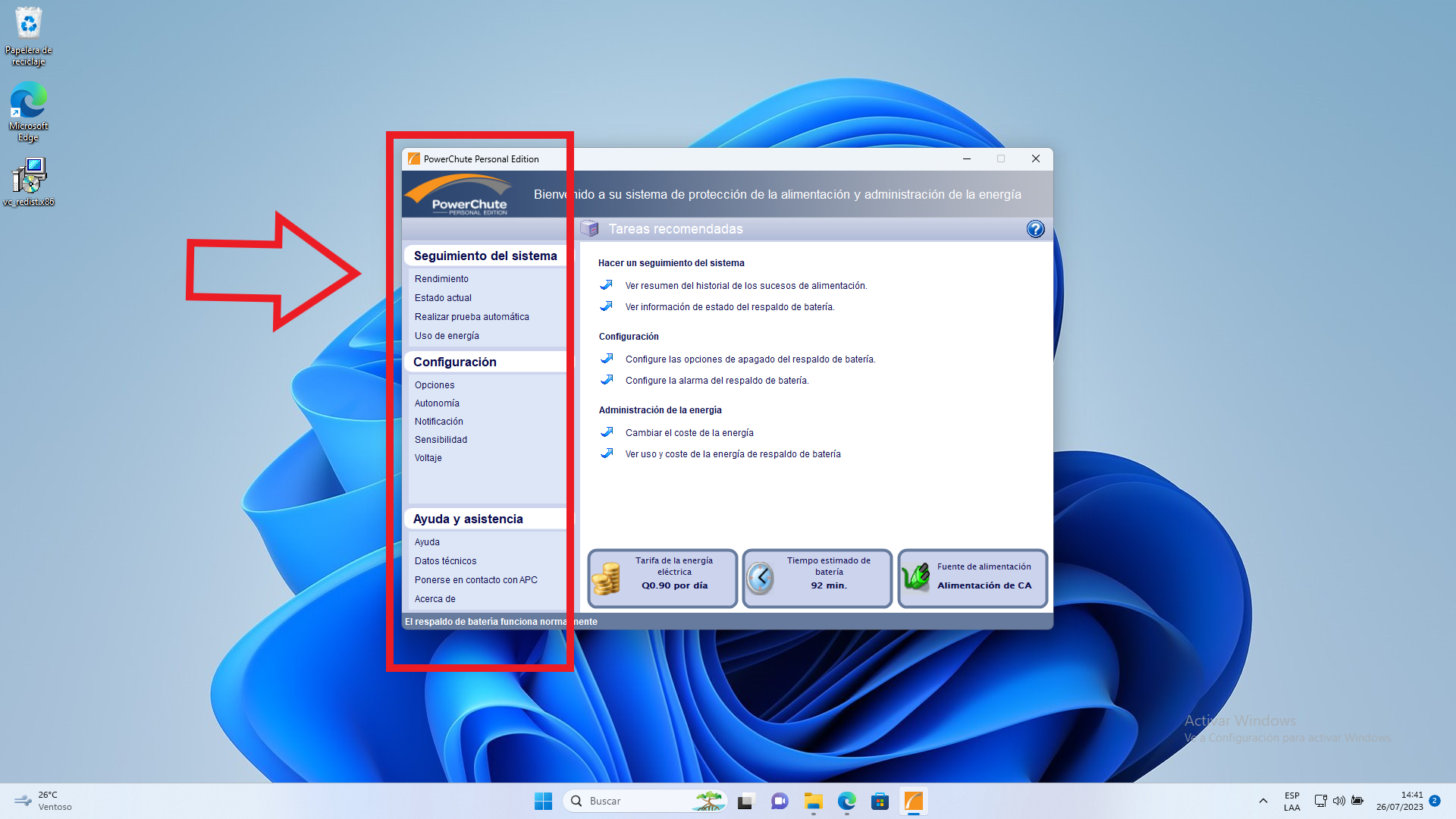
Task: Open Realizar prueba automática
Action: point(472,317)
